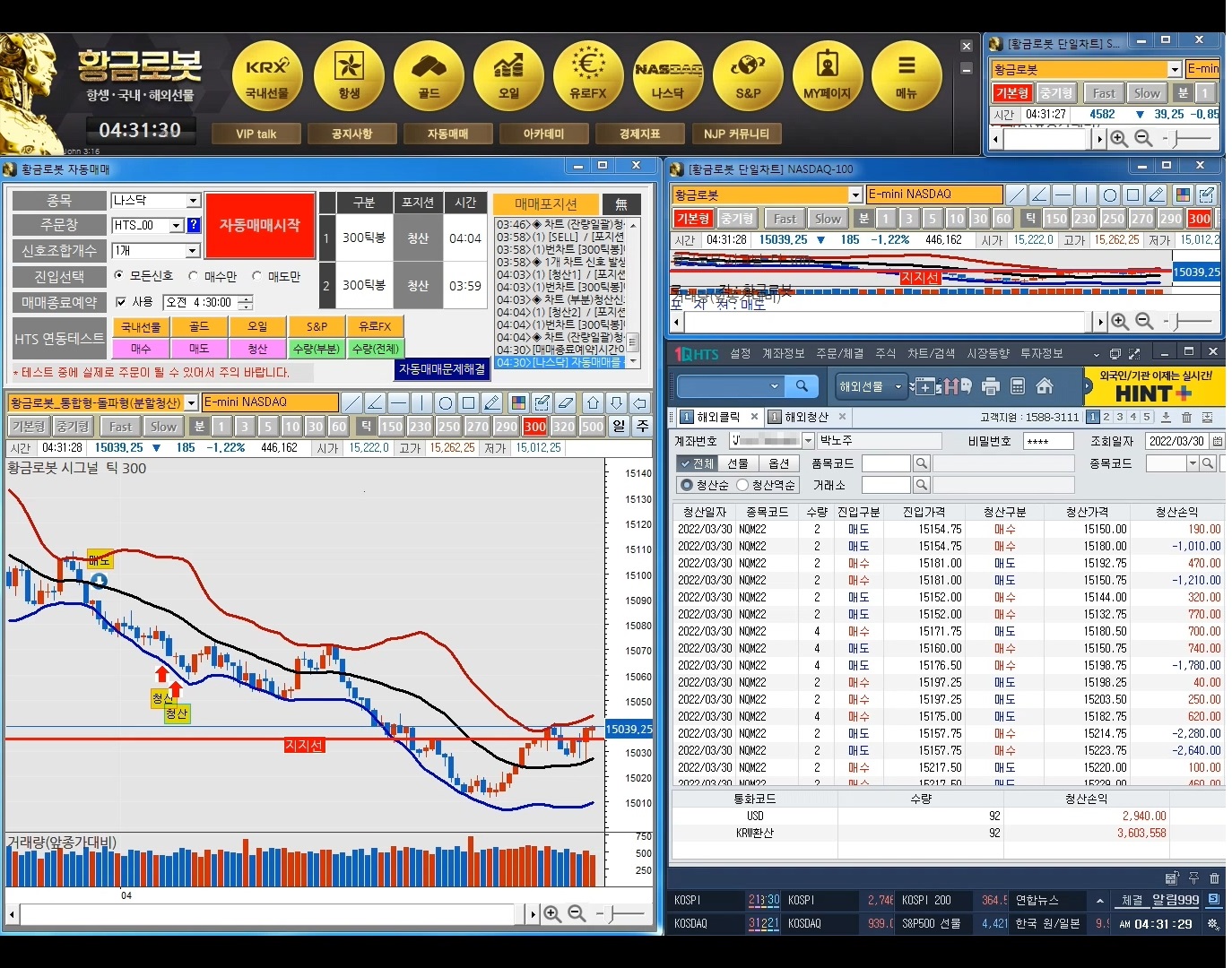1232x968 pixels.
Task: Open the S&P globe icon
Action: coord(748,75)
